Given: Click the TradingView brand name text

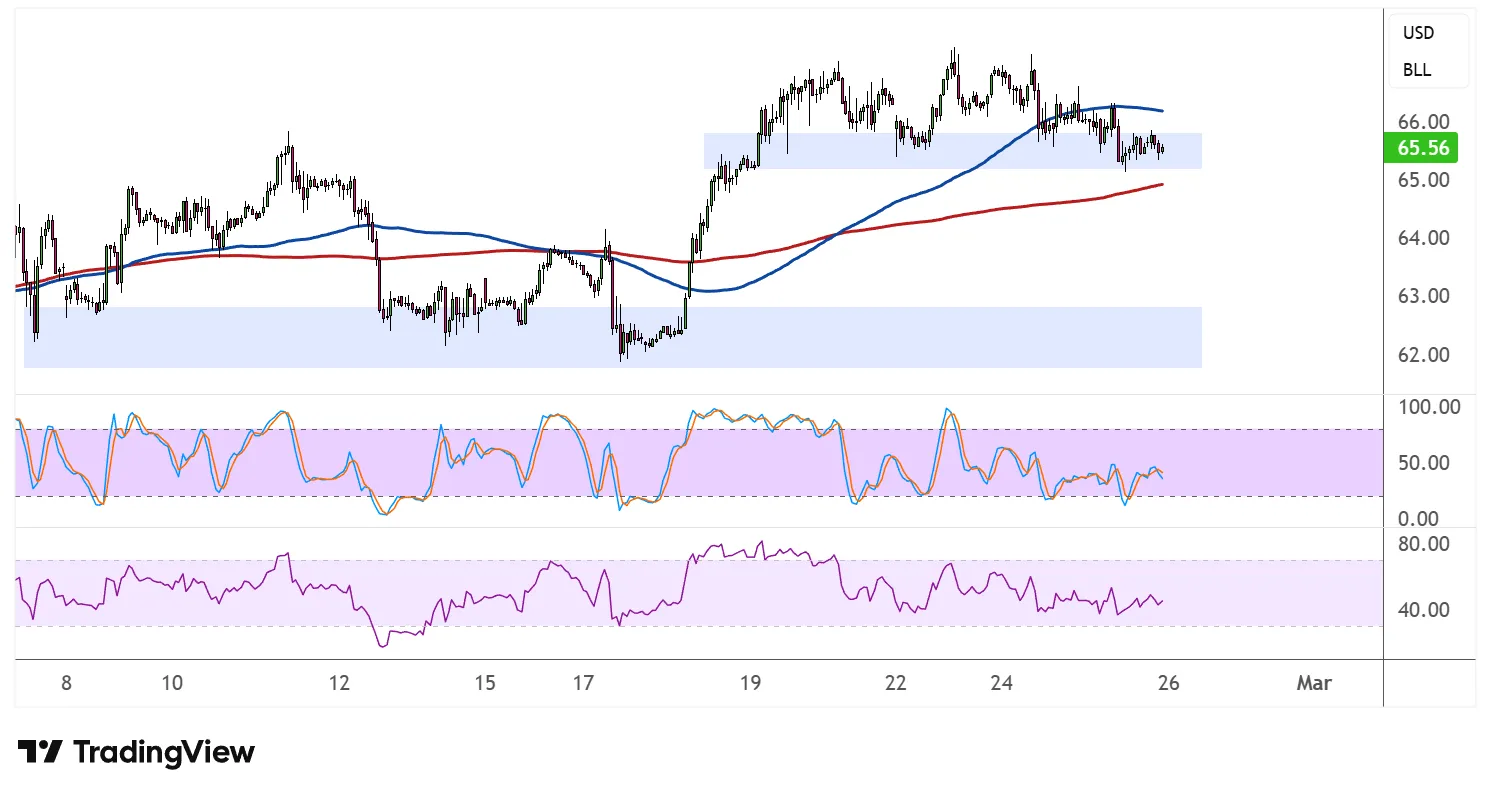Looking at the screenshot, I should (164, 752).
